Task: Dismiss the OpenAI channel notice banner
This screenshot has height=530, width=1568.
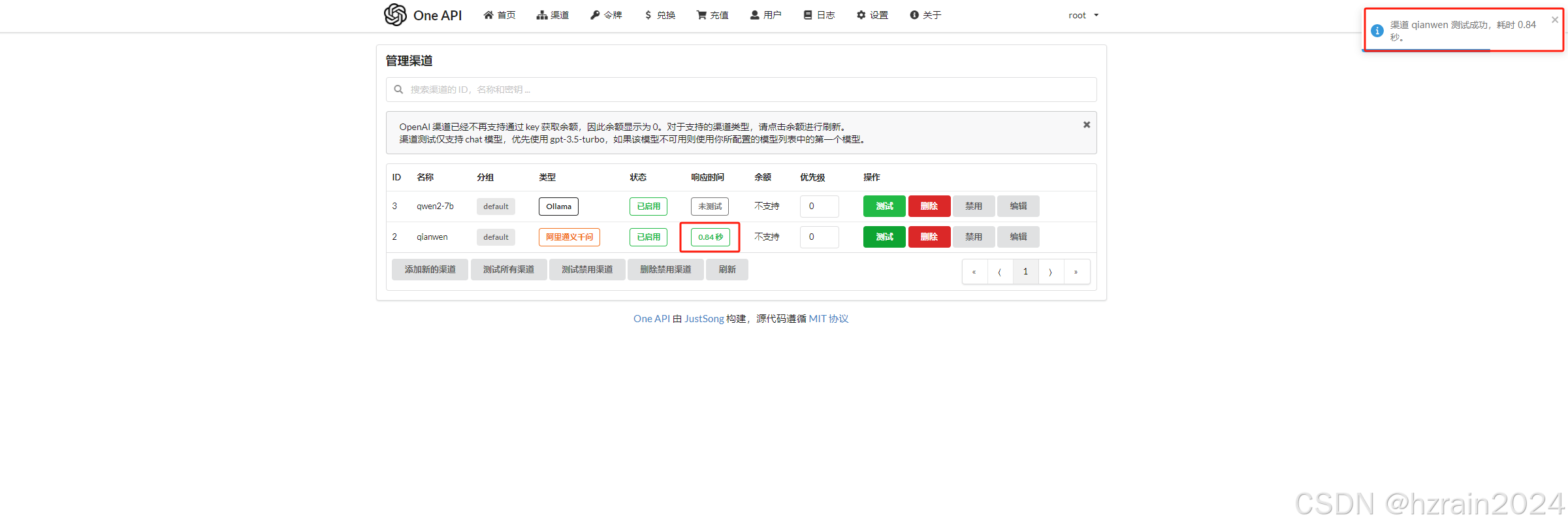Action: (1087, 125)
